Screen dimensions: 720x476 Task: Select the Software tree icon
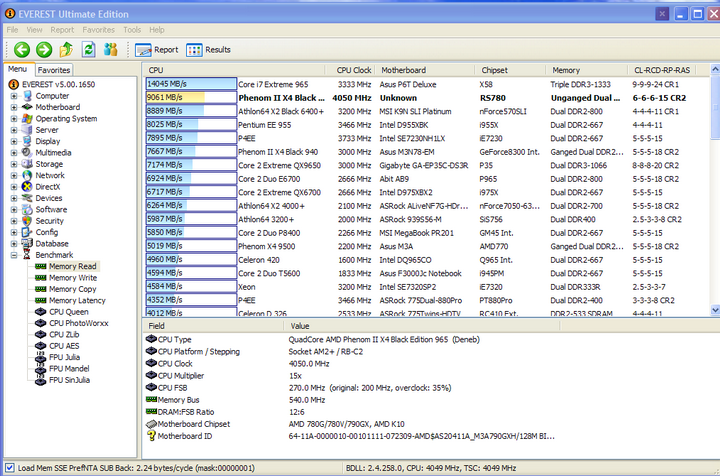pos(28,209)
